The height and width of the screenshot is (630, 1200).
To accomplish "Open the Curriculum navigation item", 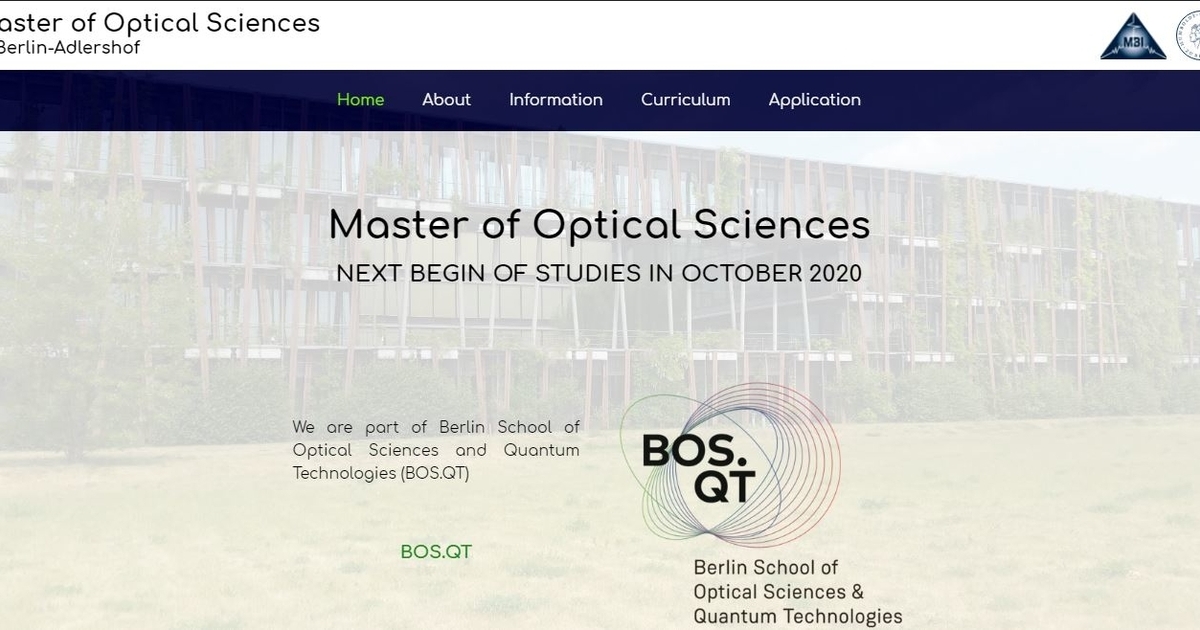I will [686, 99].
